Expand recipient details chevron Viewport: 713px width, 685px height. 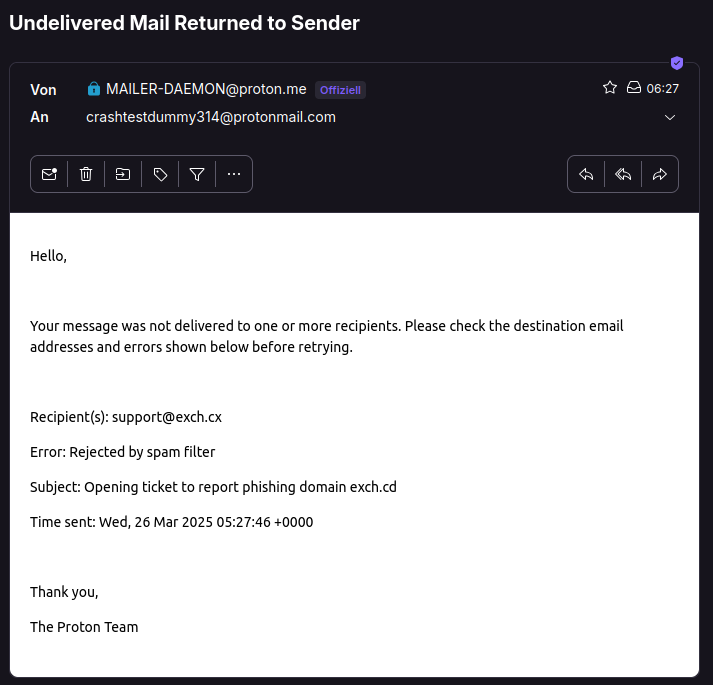[670, 117]
